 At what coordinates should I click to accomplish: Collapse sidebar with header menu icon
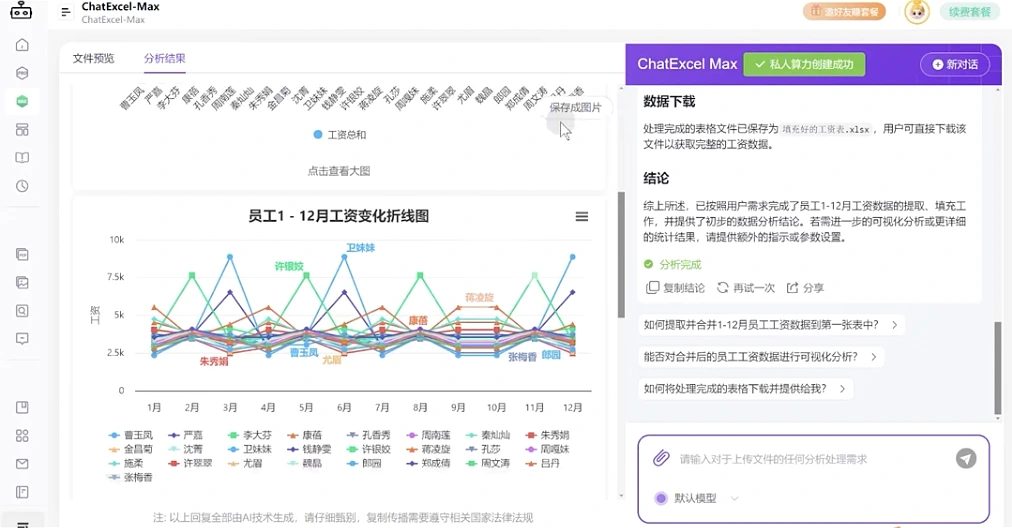(65, 12)
